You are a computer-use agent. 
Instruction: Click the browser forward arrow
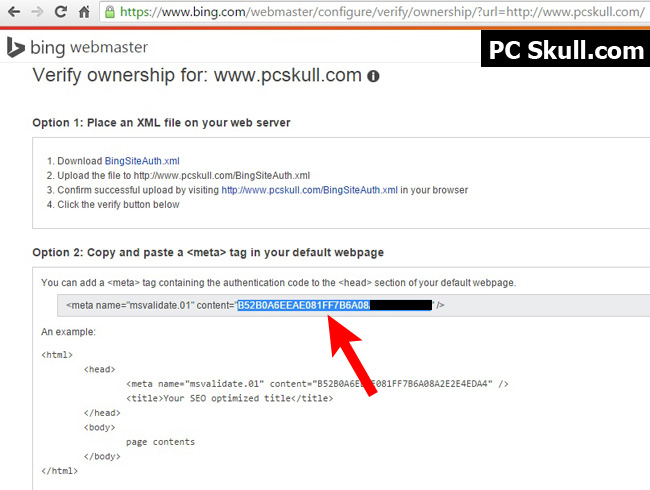coord(36,13)
